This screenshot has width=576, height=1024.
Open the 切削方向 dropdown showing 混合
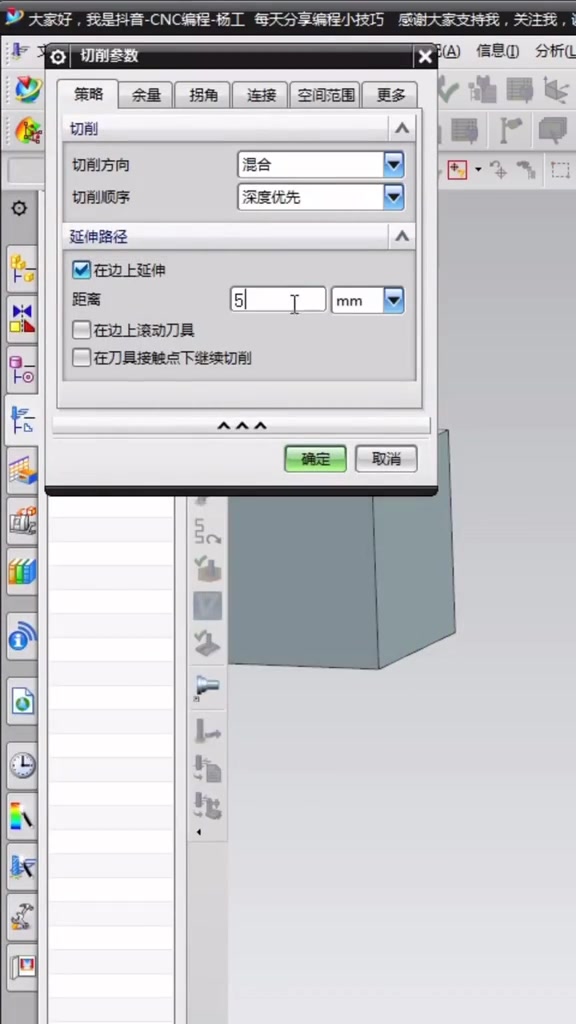(x=320, y=165)
